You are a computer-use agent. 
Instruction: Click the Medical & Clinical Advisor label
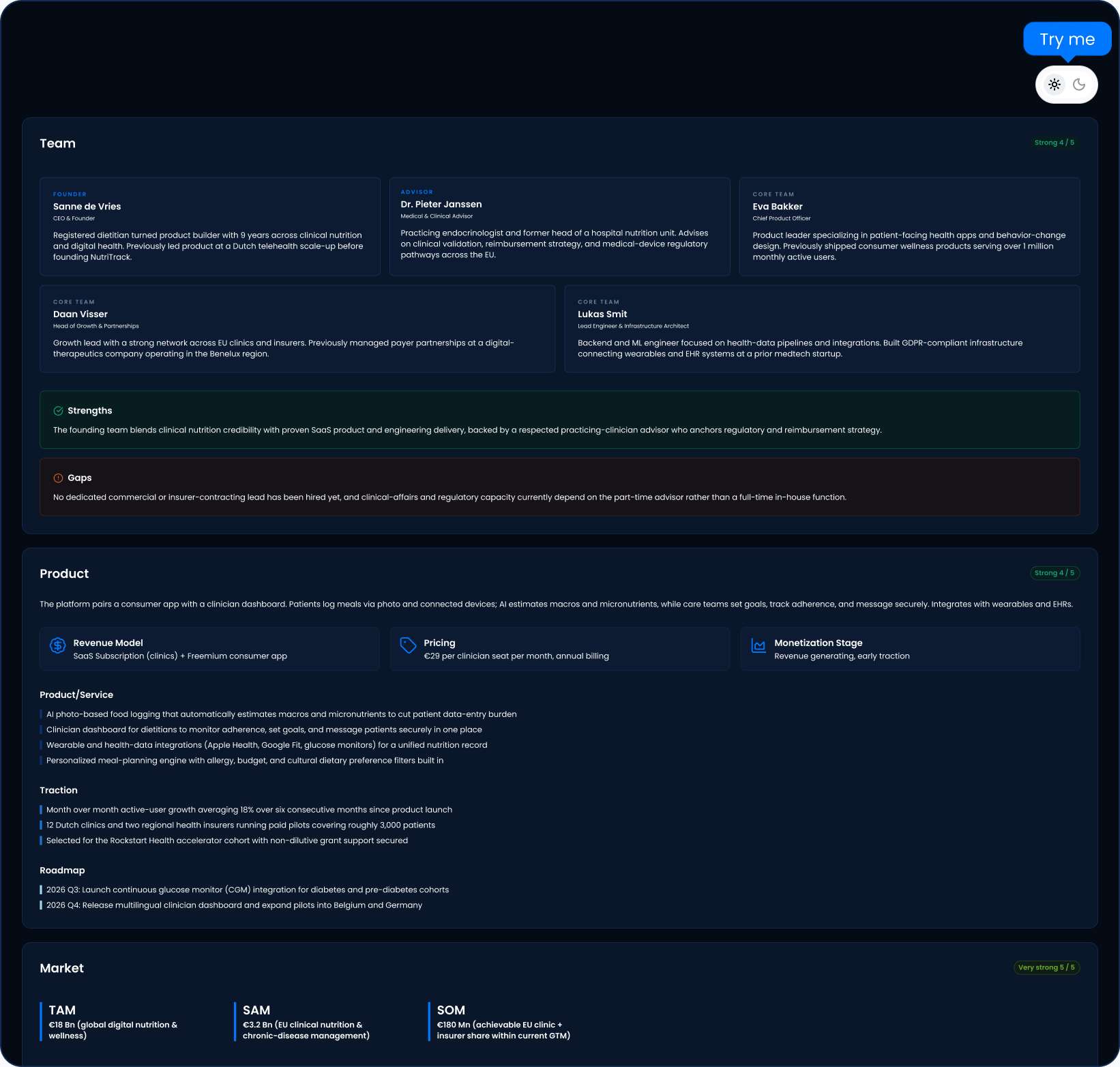[437, 216]
